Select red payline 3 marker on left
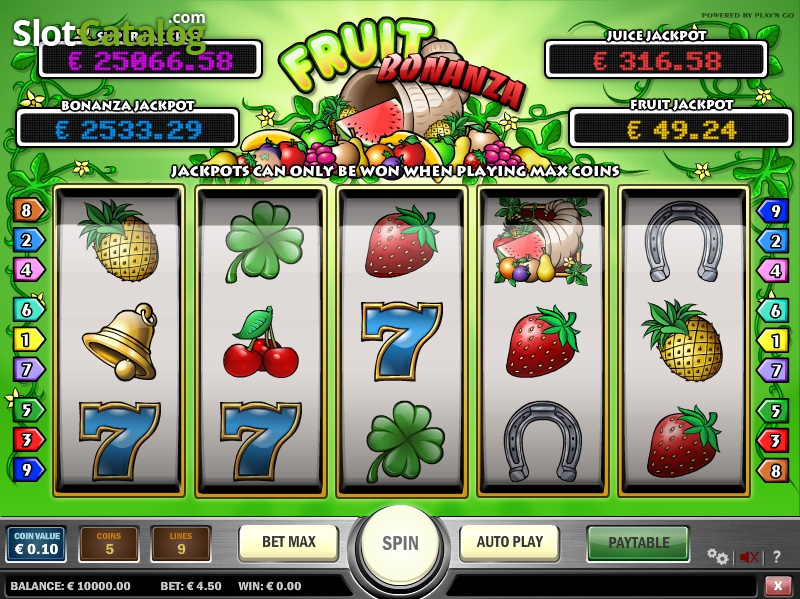 click(x=28, y=439)
